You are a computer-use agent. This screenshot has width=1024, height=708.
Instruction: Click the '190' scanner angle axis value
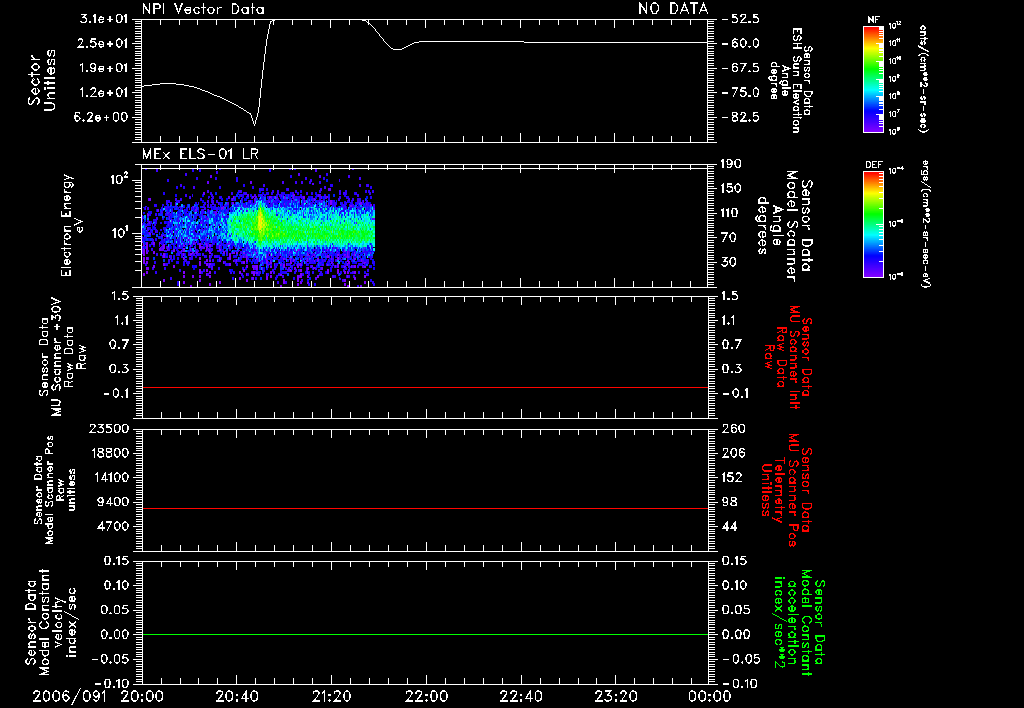point(731,164)
